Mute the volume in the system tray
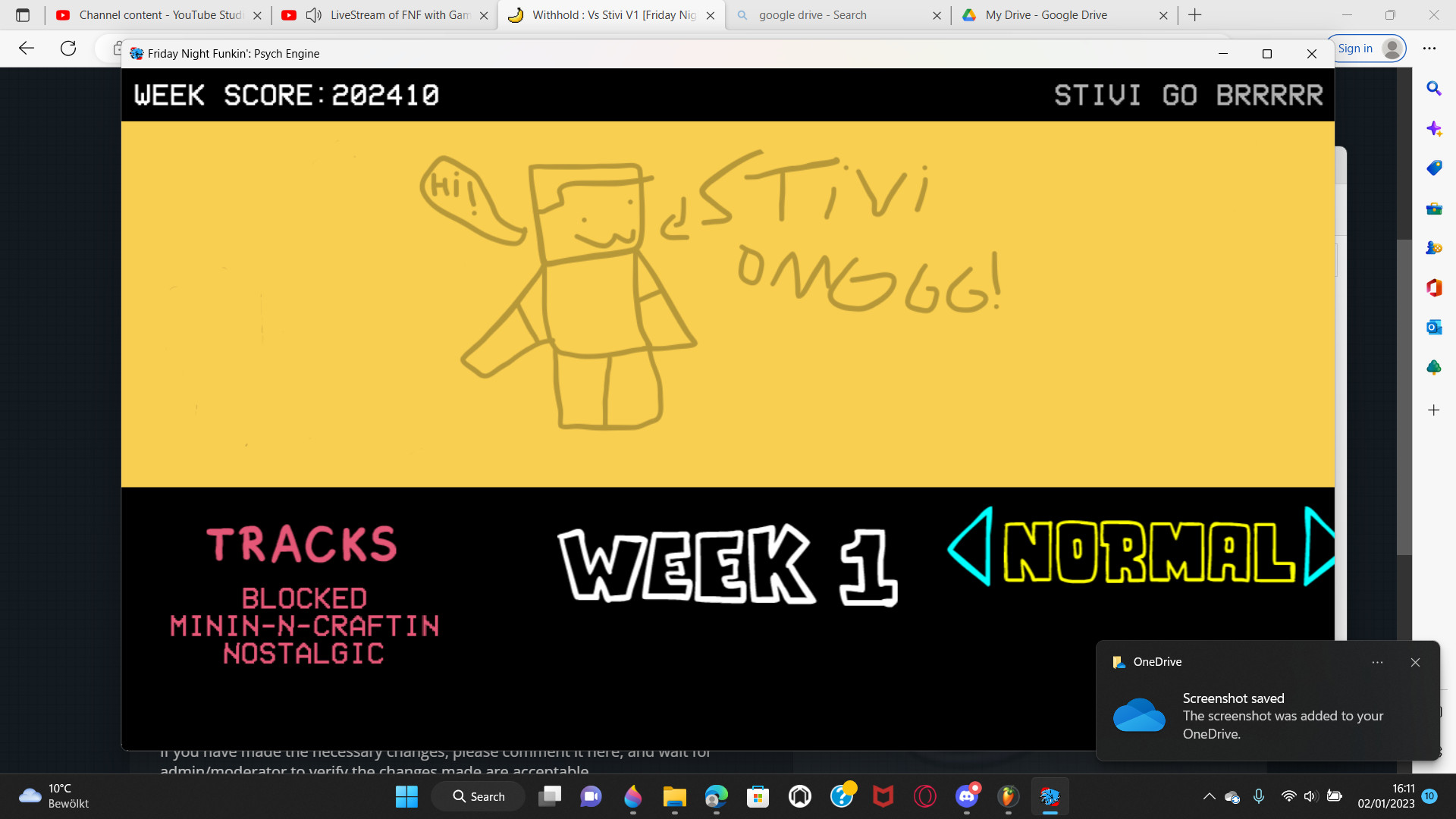This screenshot has width=1456, height=819. (x=1310, y=796)
